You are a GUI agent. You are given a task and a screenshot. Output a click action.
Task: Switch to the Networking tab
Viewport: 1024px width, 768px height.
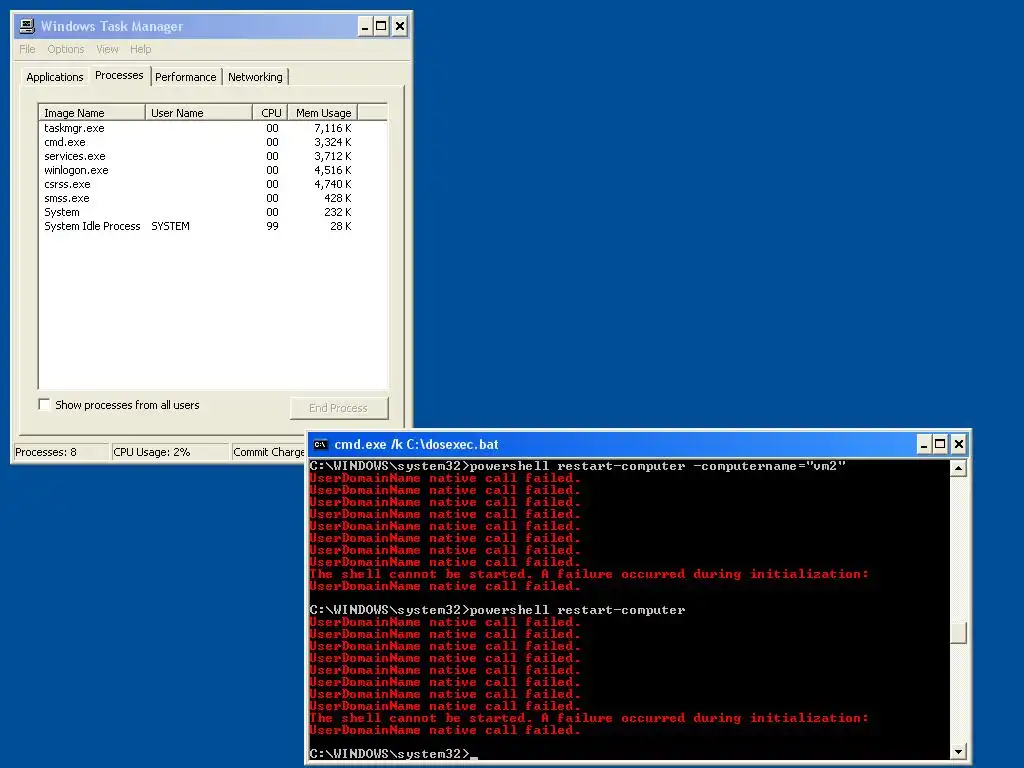(255, 77)
